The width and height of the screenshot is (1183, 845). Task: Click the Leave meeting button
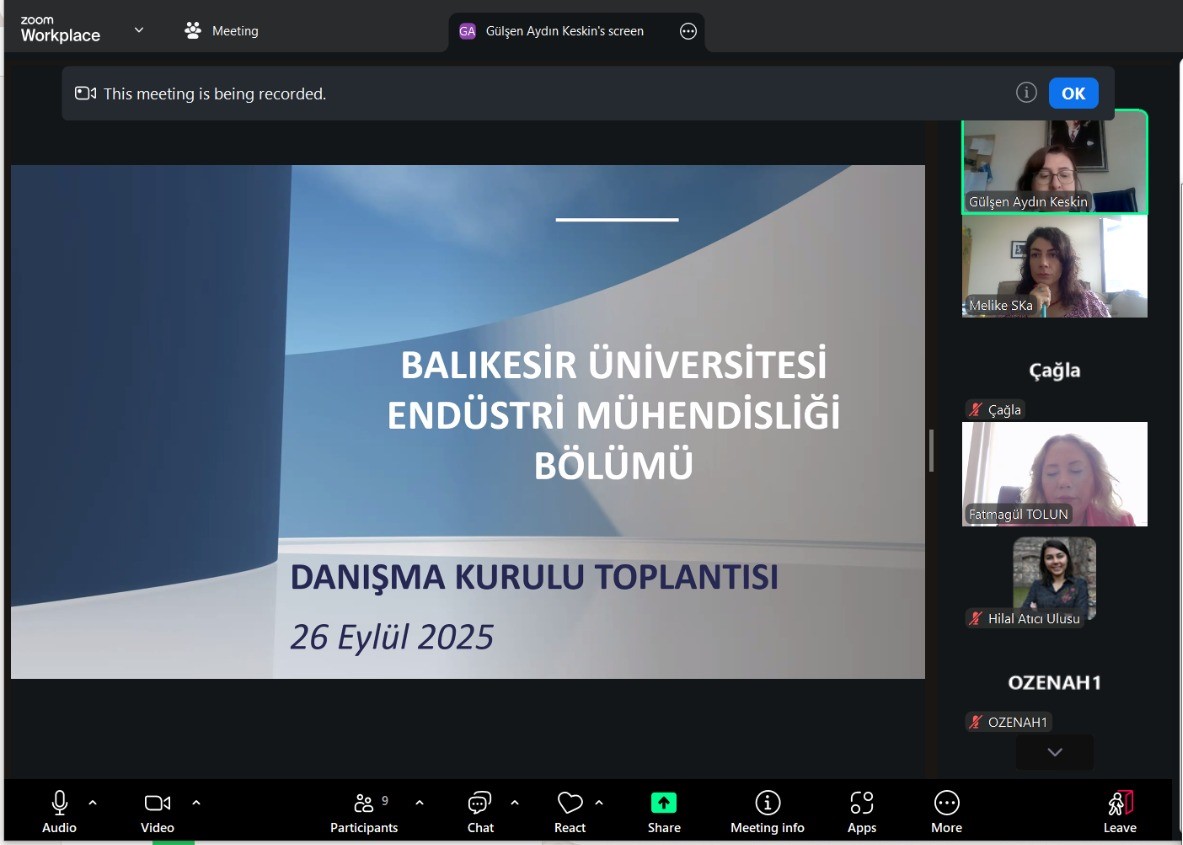(1120, 812)
